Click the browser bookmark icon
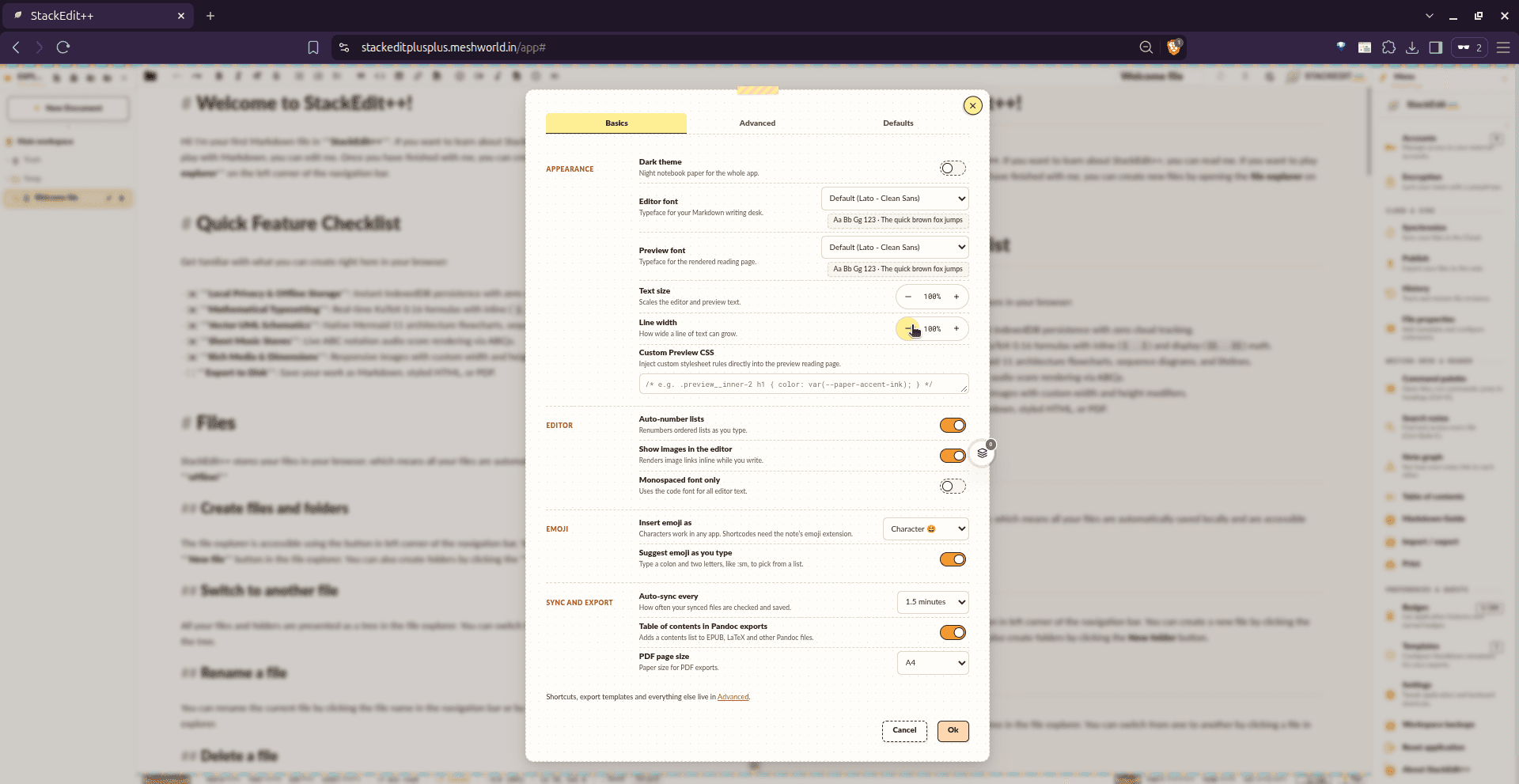 point(313,47)
